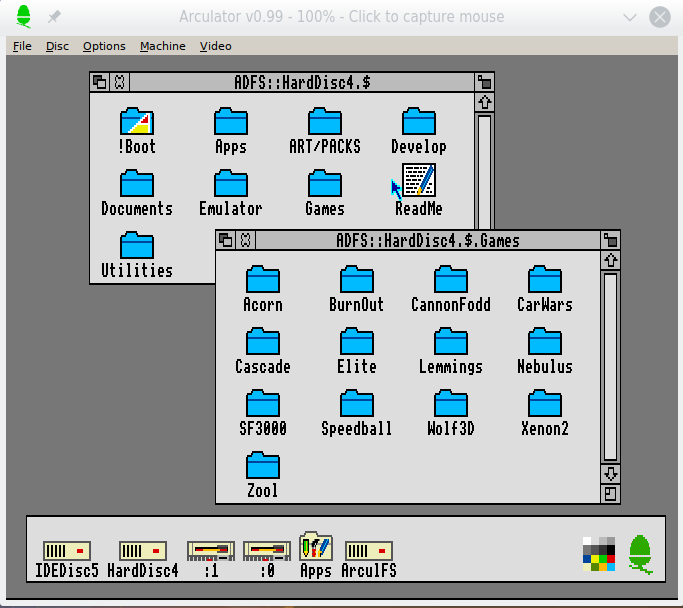Viewport: 683px width, 608px height.
Task: Click the Games window scroll down arrow
Action: (x=610, y=473)
